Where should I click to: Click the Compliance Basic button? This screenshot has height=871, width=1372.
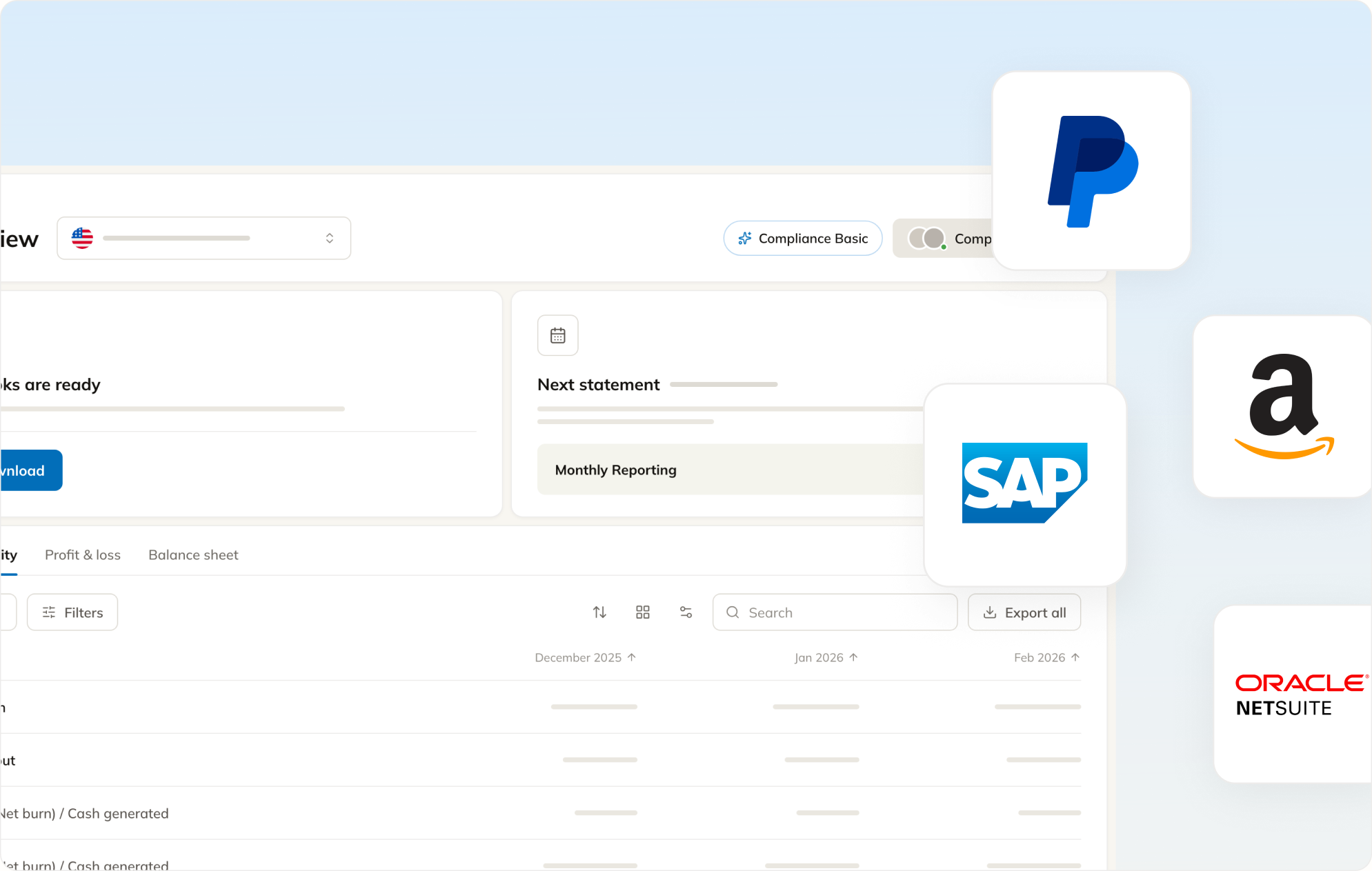point(803,238)
